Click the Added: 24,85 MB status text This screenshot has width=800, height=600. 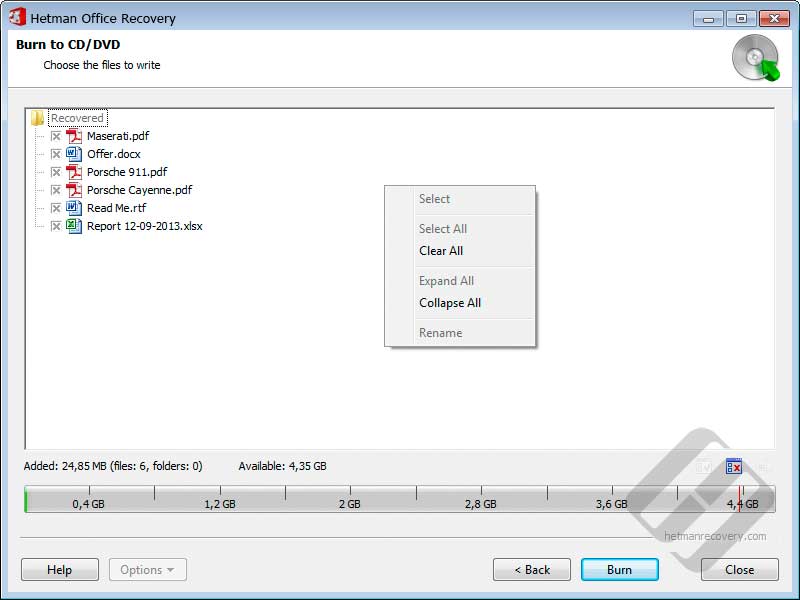pos(113,466)
